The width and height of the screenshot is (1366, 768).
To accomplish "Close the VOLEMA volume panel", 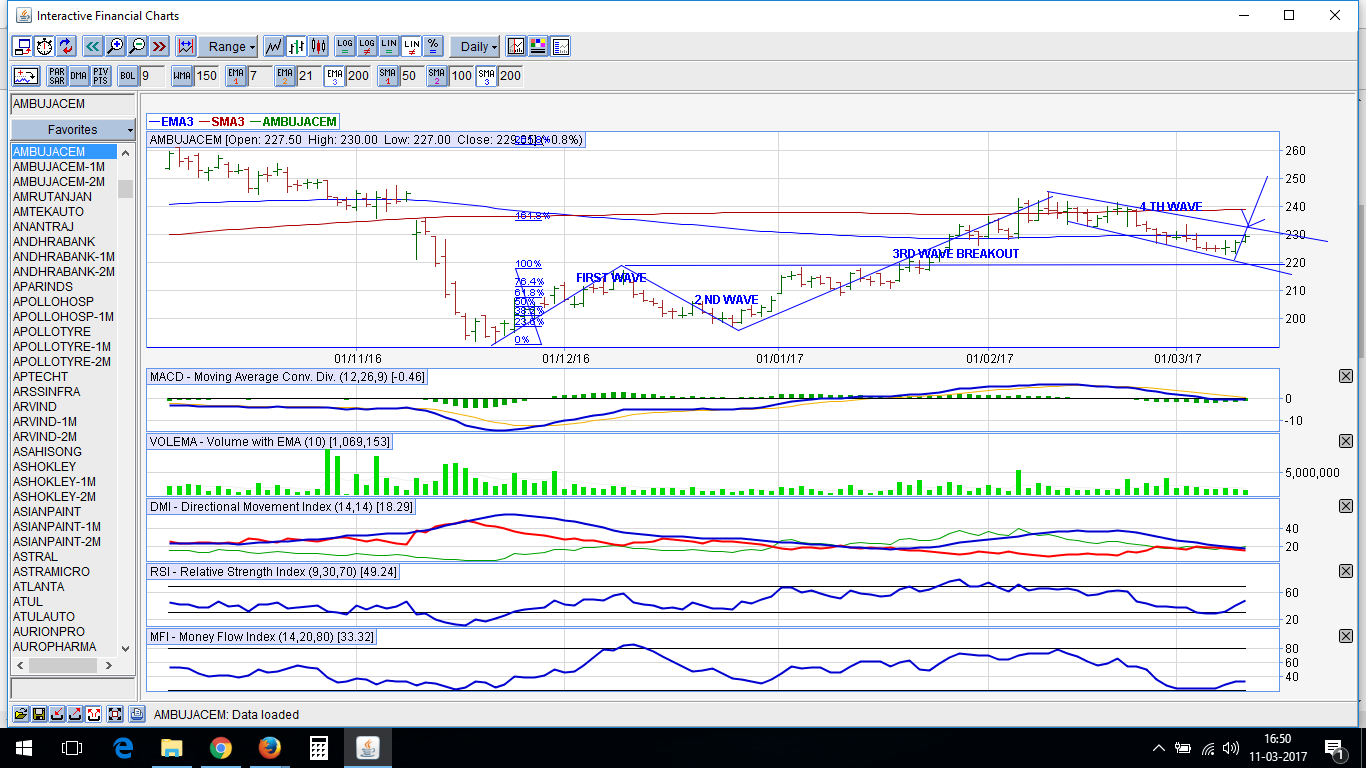I will 1345,441.
